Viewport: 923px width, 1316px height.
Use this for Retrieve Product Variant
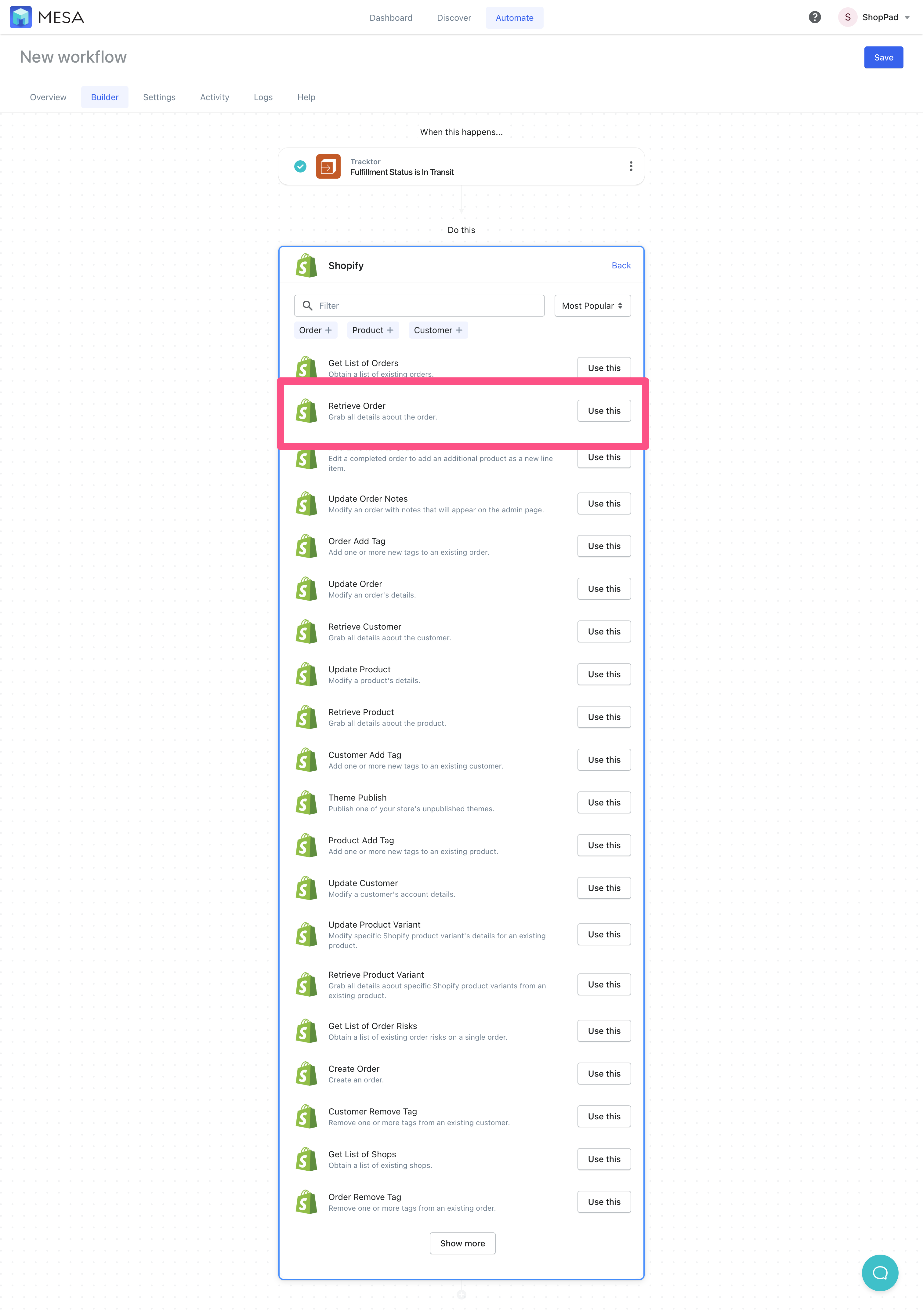click(604, 985)
